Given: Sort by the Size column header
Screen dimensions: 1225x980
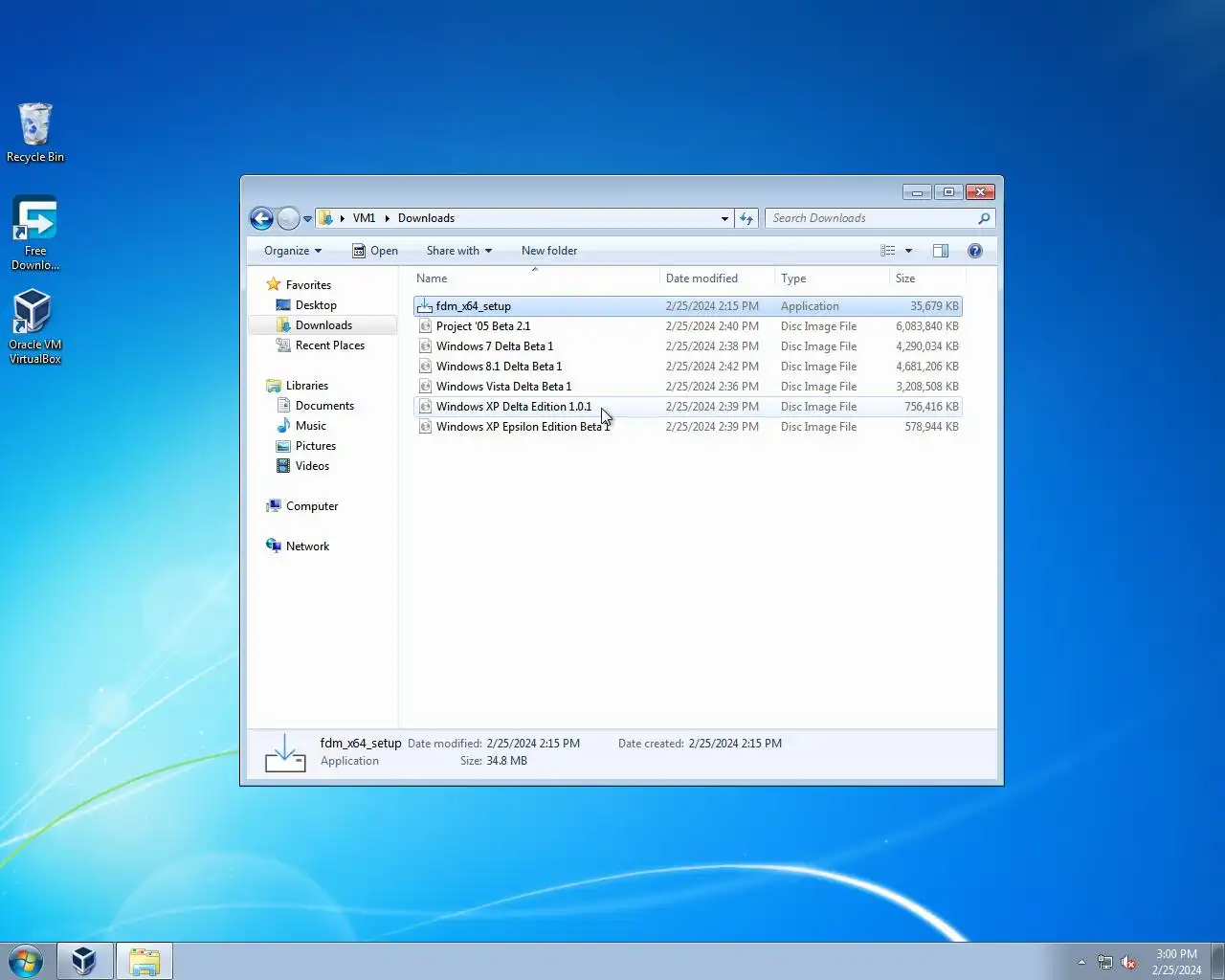Looking at the screenshot, I should pos(927,278).
